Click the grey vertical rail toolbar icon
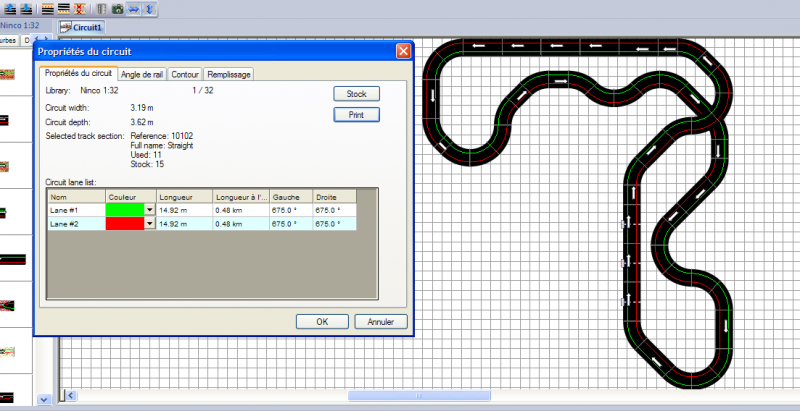800x411 pixels. pos(102,7)
